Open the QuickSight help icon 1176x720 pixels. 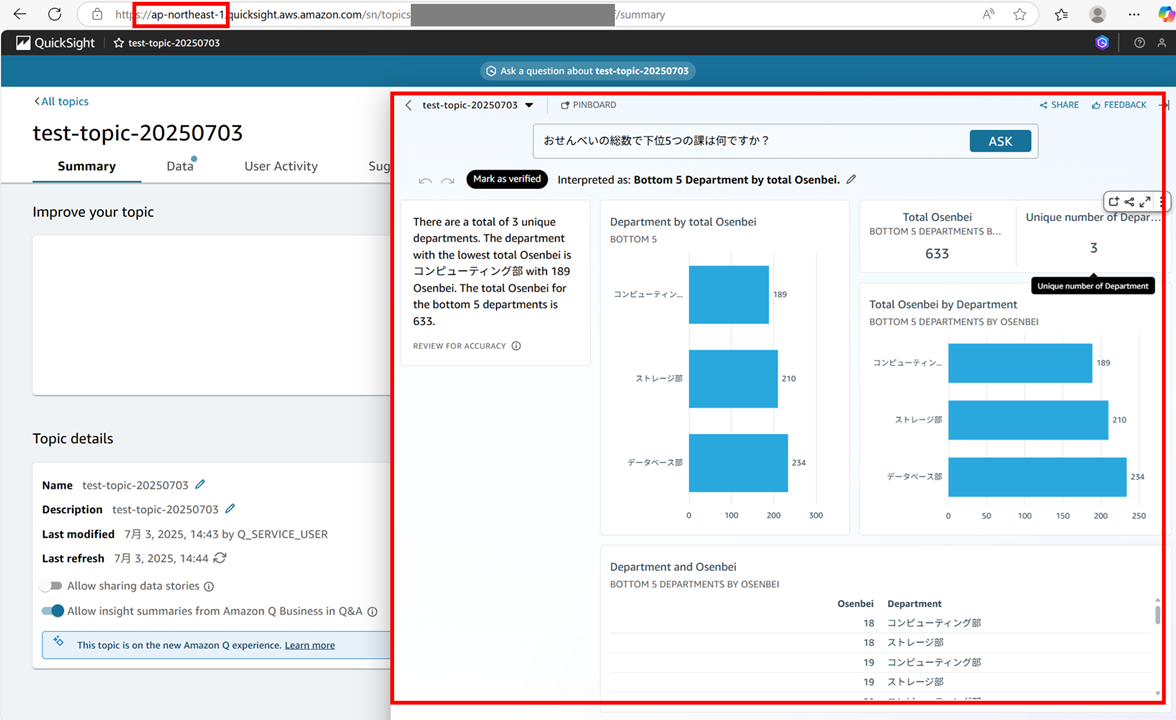[x=1139, y=43]
